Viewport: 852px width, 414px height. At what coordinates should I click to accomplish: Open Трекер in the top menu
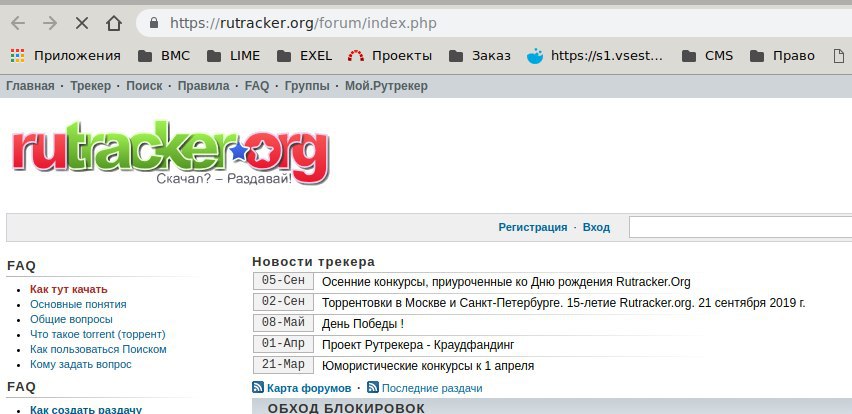pyautogui.click(x=90, y=86)
